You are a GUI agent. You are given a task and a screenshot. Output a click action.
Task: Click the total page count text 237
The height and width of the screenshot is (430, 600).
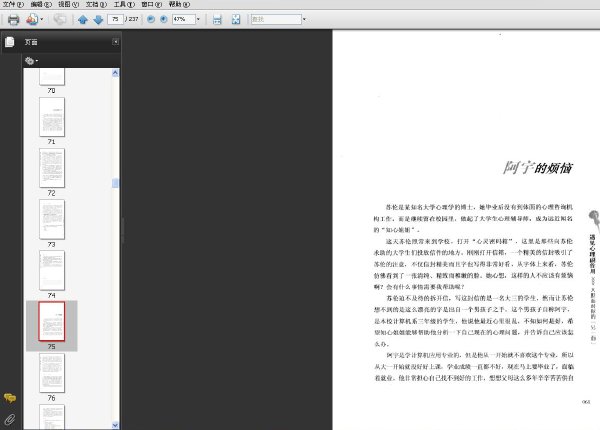[x=133, y=19]
